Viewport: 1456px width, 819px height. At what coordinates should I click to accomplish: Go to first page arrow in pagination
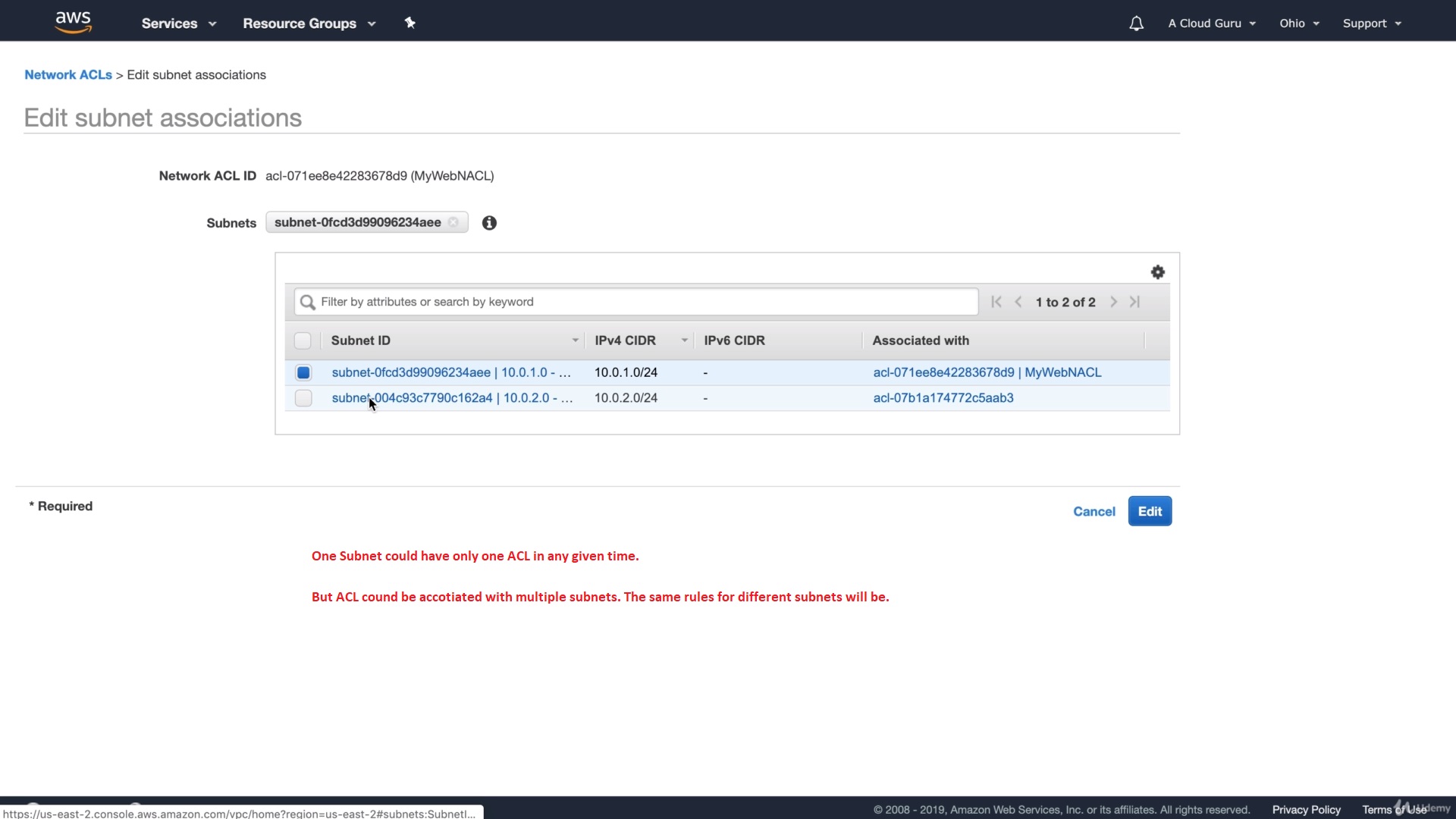996,302
